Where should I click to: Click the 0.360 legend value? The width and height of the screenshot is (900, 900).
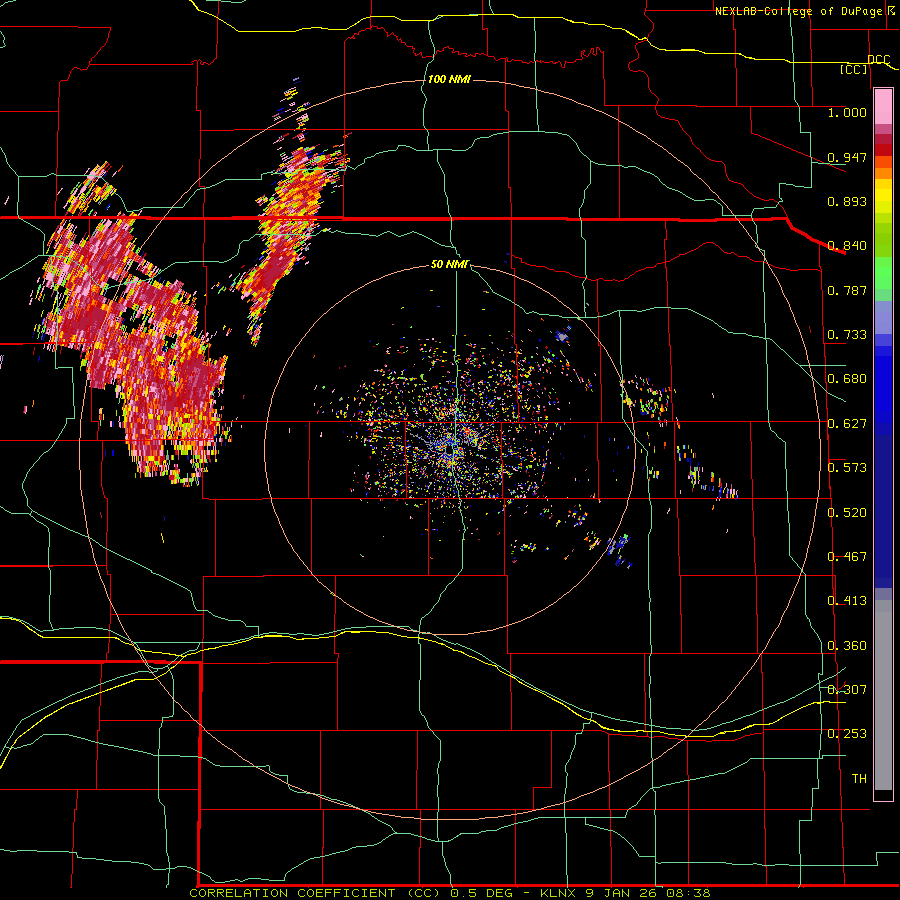point(847,646)
